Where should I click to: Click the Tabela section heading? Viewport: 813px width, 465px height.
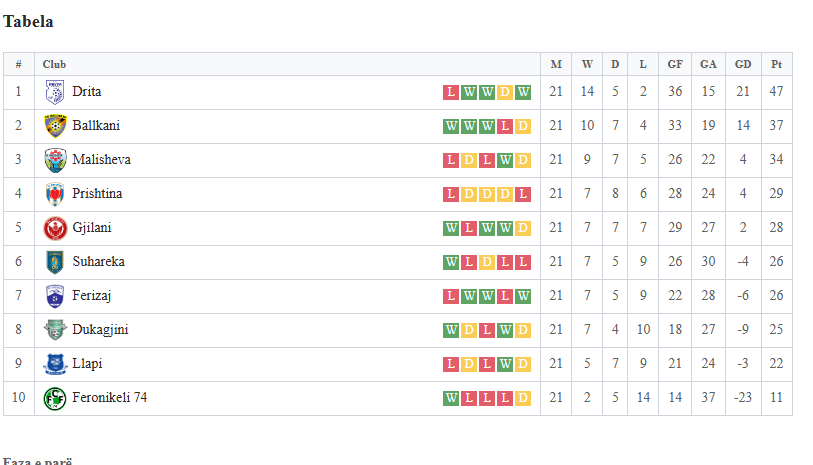tap(29, 21)
